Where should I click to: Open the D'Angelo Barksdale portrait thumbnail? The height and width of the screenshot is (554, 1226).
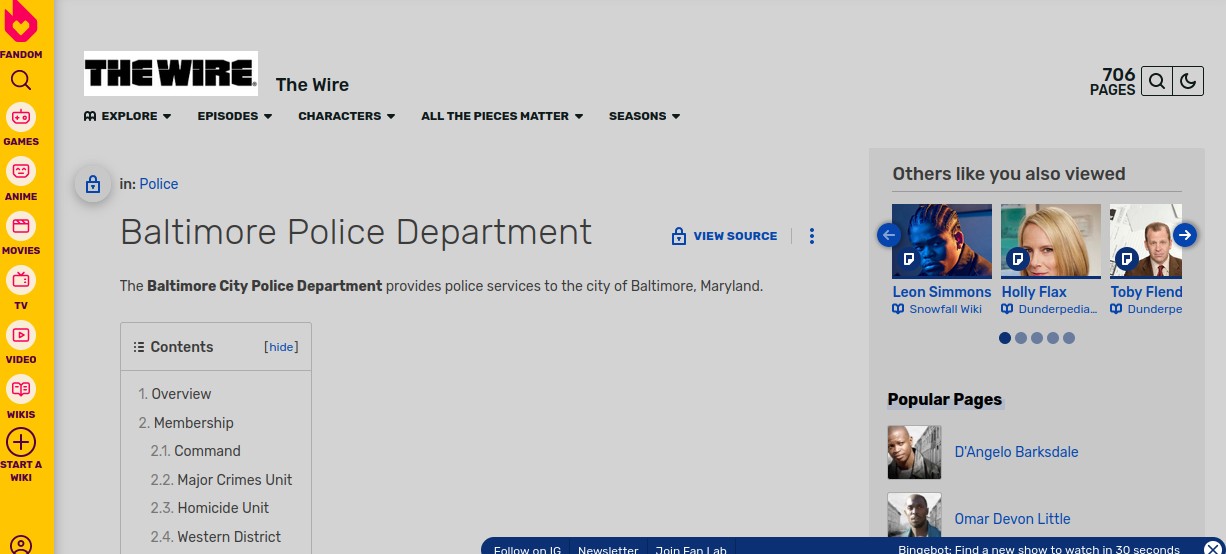(915, 452)
